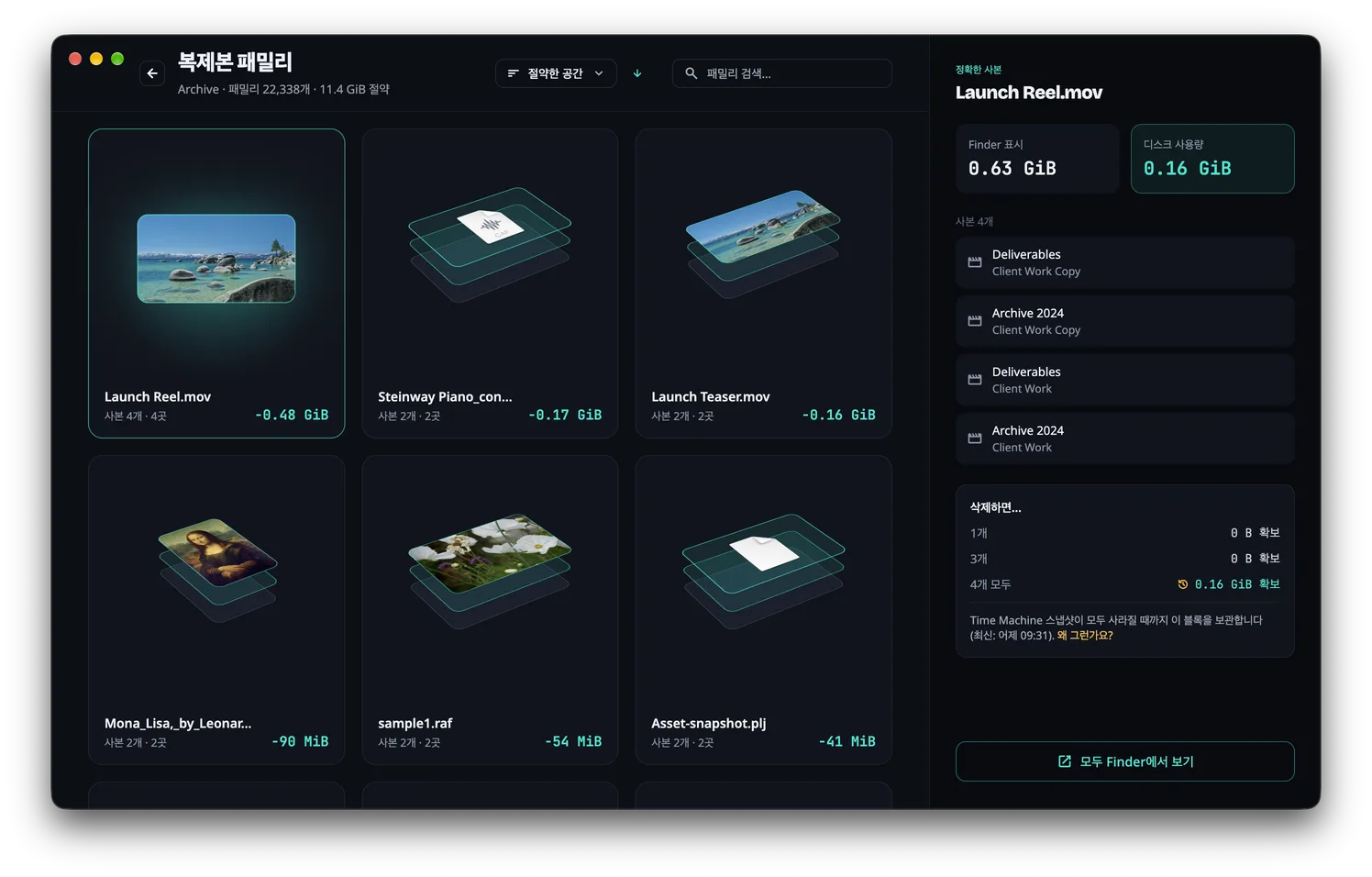The width and height of the screenshot is (1372, 877).
Task: Click the 패밀리 검색 search field
Action: (782, 73)
